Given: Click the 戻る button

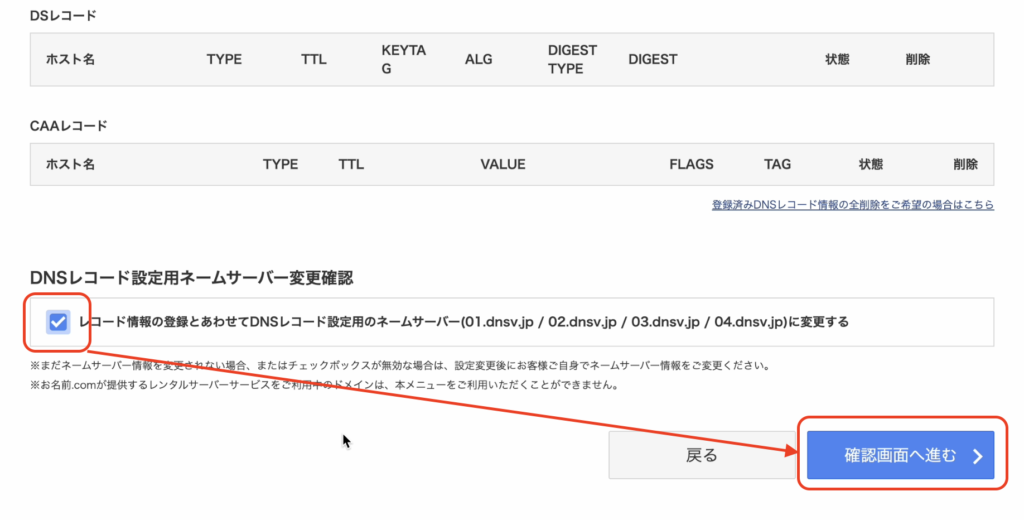Looking at the screenshot, I should [701, 456].
